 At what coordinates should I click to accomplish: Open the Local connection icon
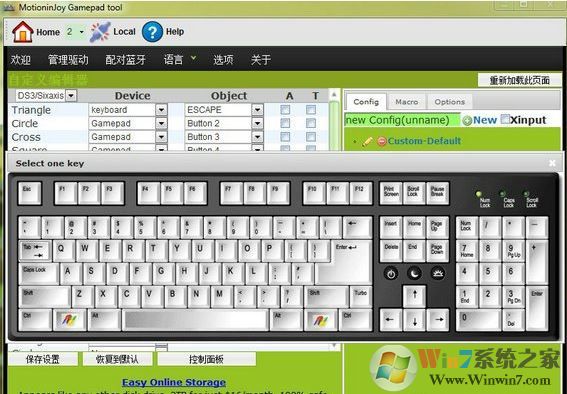[x=100, y=32]
